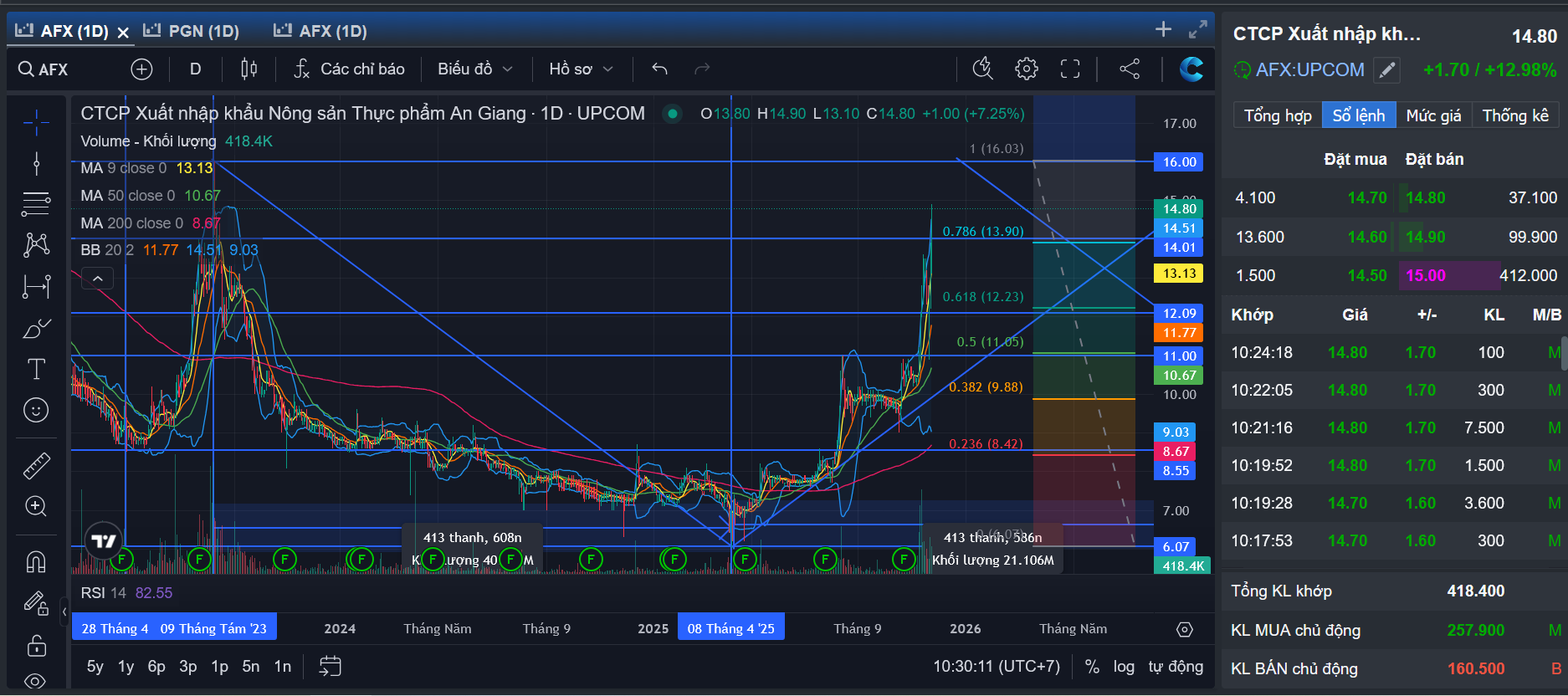The width and height of the screenshot is (1568, 696).
Task: Set the range to 3p
Action: [x=188, y=667]
